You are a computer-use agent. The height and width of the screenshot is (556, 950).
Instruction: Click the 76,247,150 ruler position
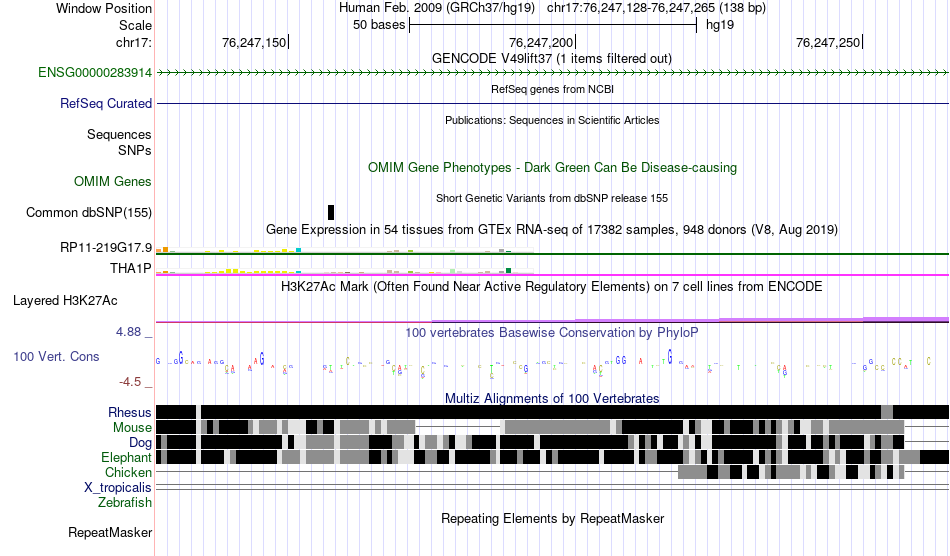pyautogui.click(x=254, y=42)
